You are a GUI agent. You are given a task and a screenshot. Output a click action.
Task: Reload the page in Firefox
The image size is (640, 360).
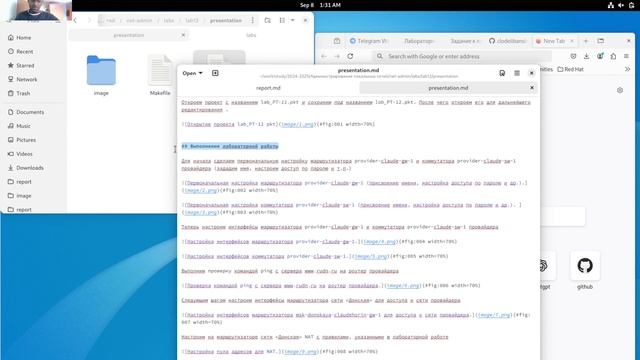click(x=350, y=56)
